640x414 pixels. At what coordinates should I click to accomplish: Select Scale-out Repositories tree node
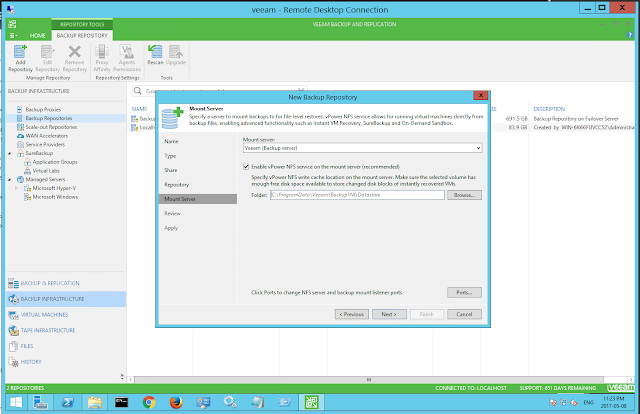[x=51, y=127]
